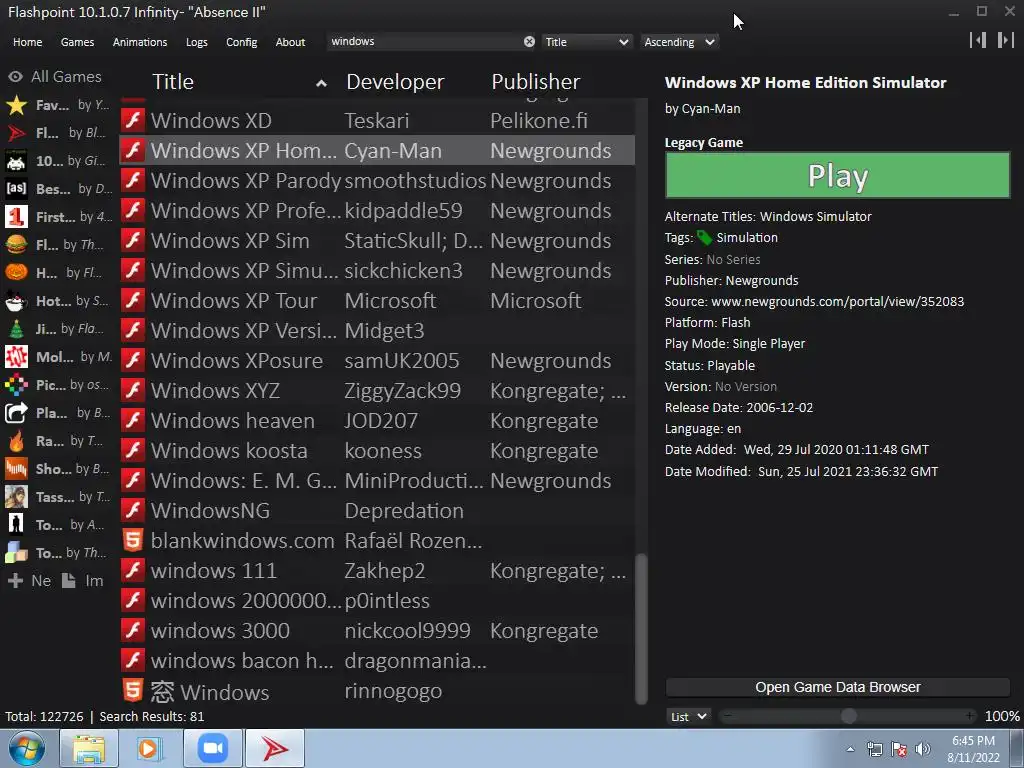
Task: Open the Games tab
Action: (x=77, y=42)
